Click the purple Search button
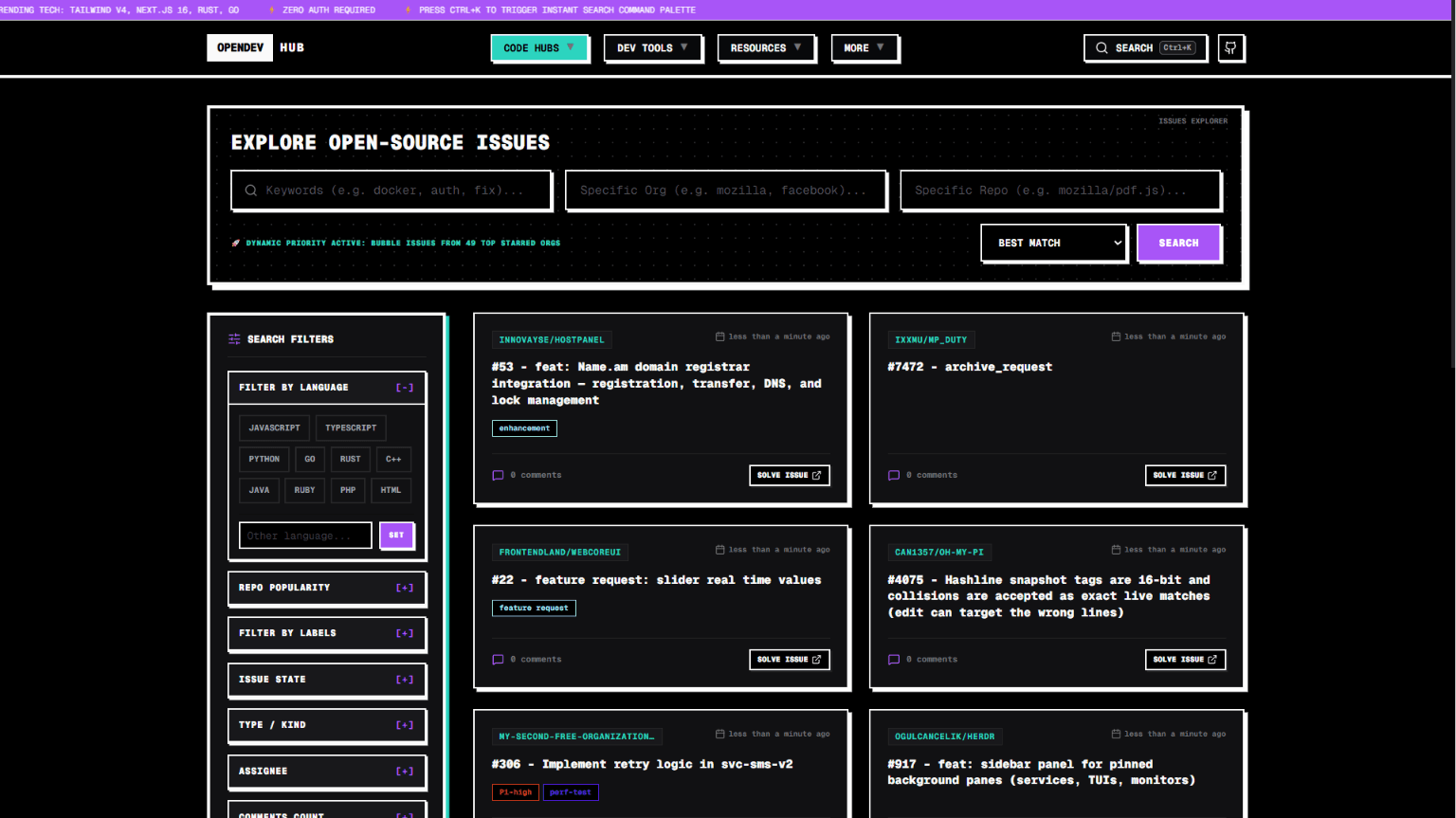1456x818 pixels. (x=1178, y=243)
